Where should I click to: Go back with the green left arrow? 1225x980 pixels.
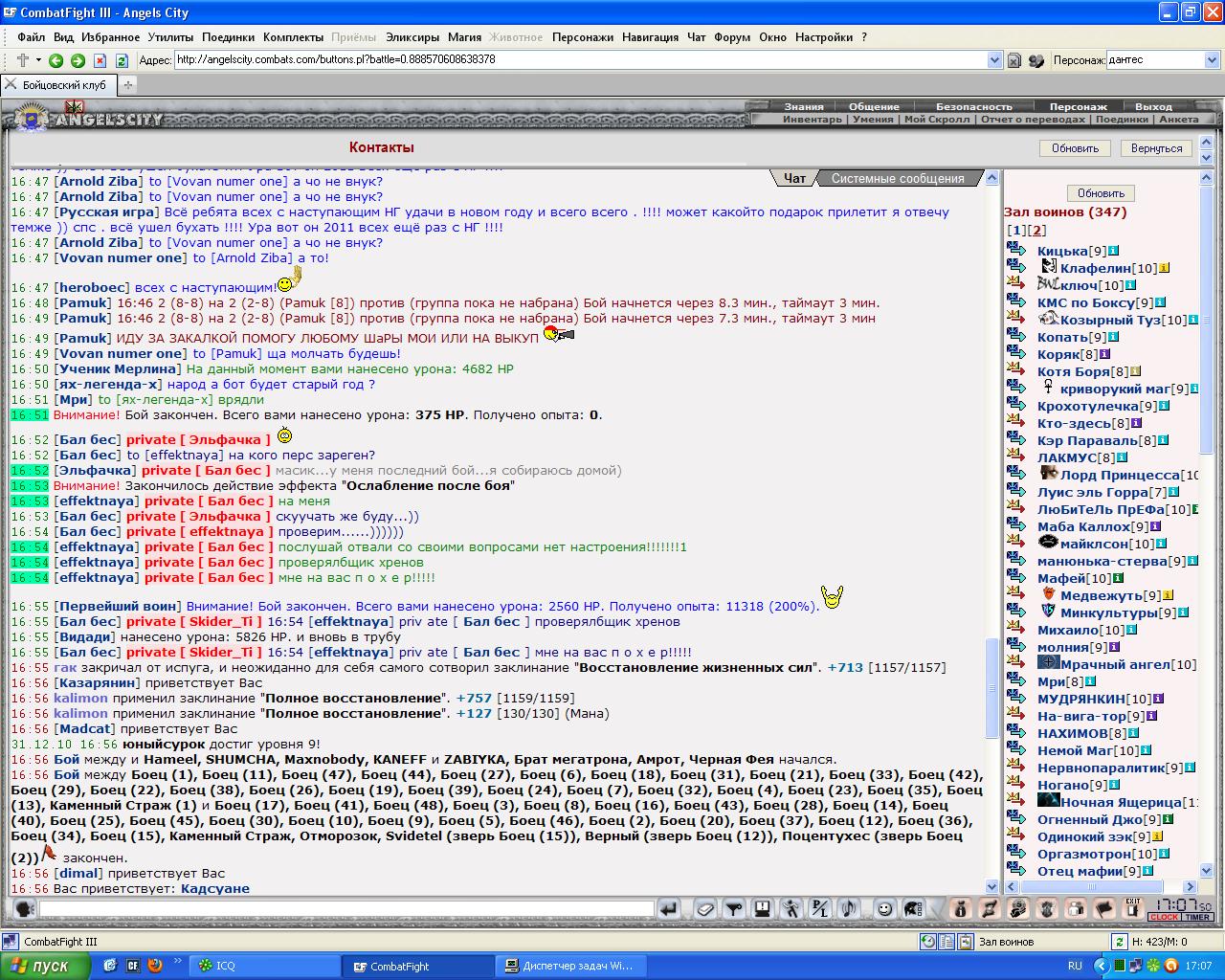click(56, 60)
